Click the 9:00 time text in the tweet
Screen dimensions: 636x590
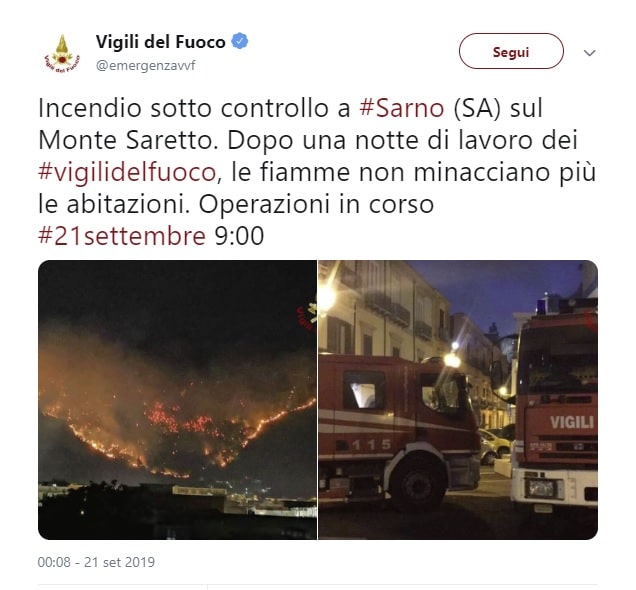point(239,236)
